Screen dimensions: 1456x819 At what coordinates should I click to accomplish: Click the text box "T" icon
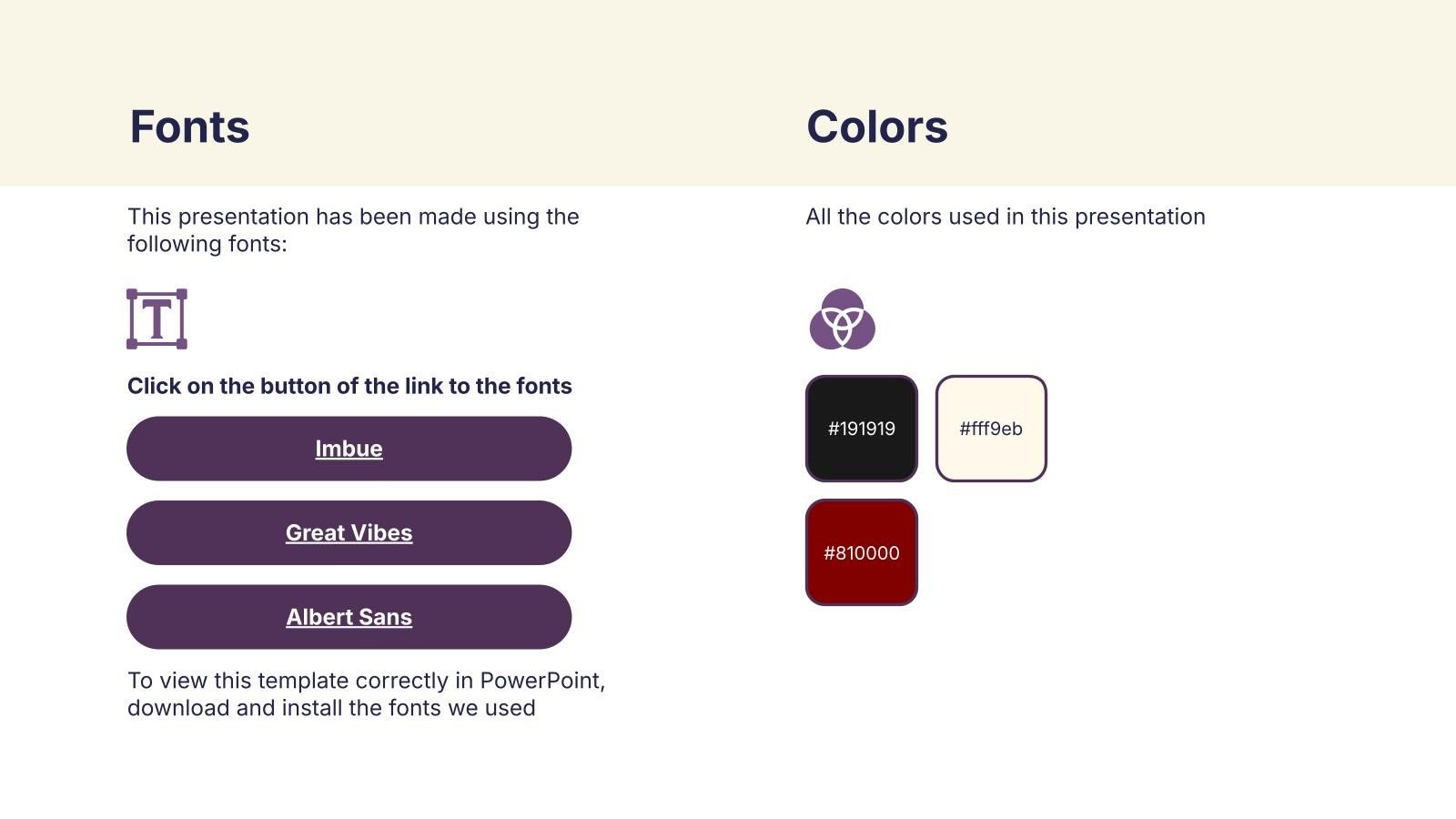click(x=157, y=319)
